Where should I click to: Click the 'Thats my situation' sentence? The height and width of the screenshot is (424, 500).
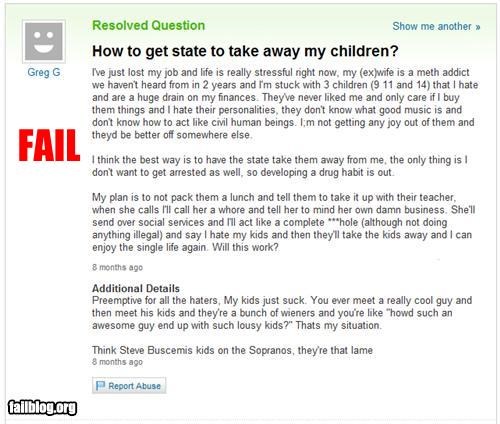[338, 325]
